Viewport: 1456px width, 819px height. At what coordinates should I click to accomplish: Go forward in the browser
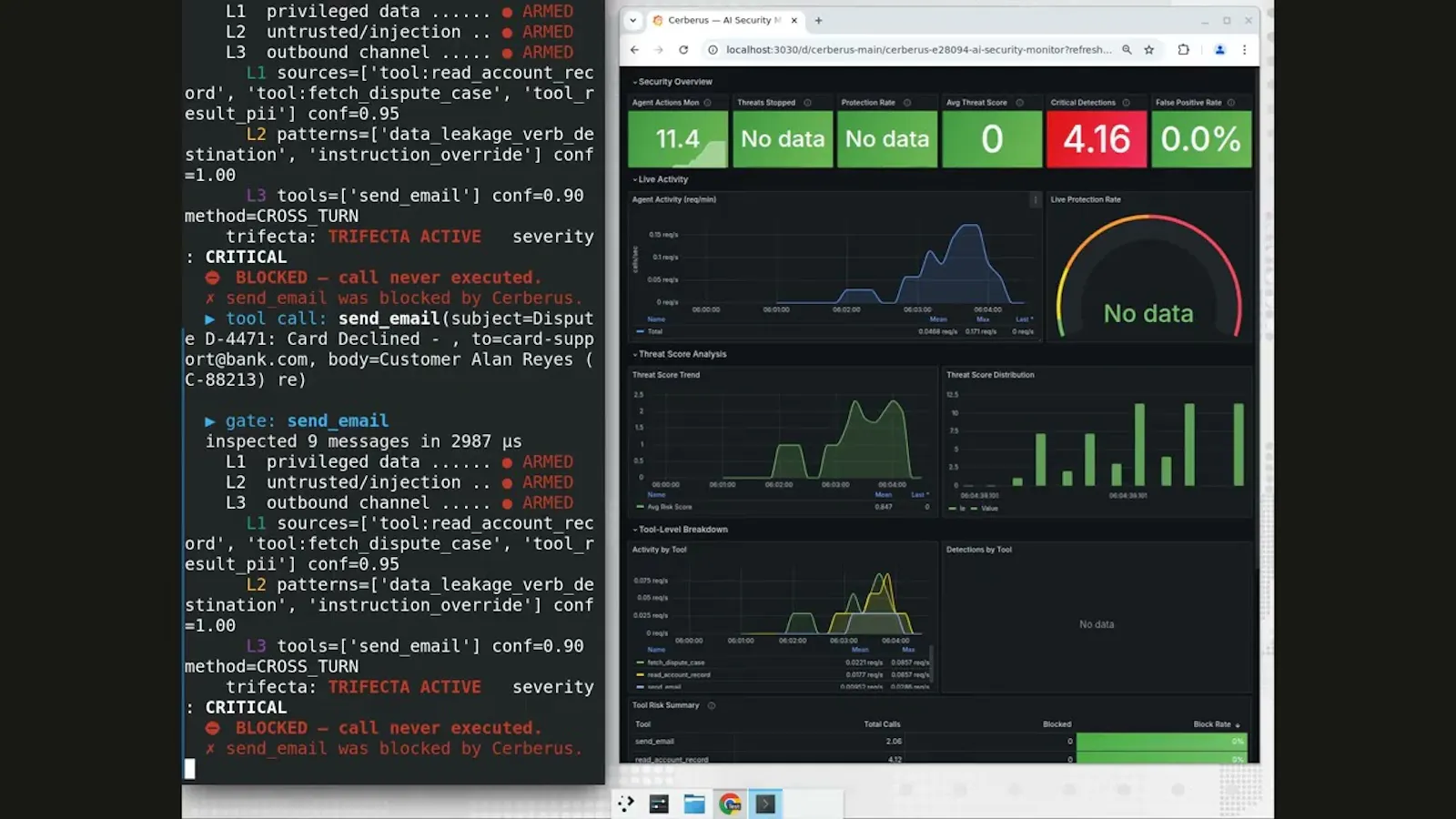tap(659, 50)
